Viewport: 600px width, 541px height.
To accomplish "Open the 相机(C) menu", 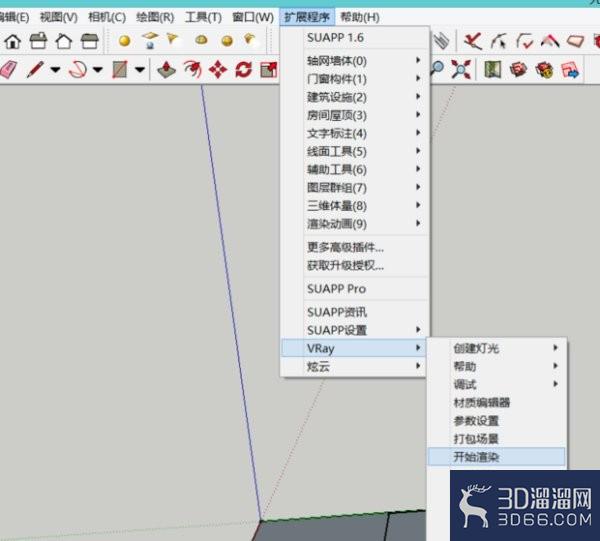I will [x=107, y=17].
